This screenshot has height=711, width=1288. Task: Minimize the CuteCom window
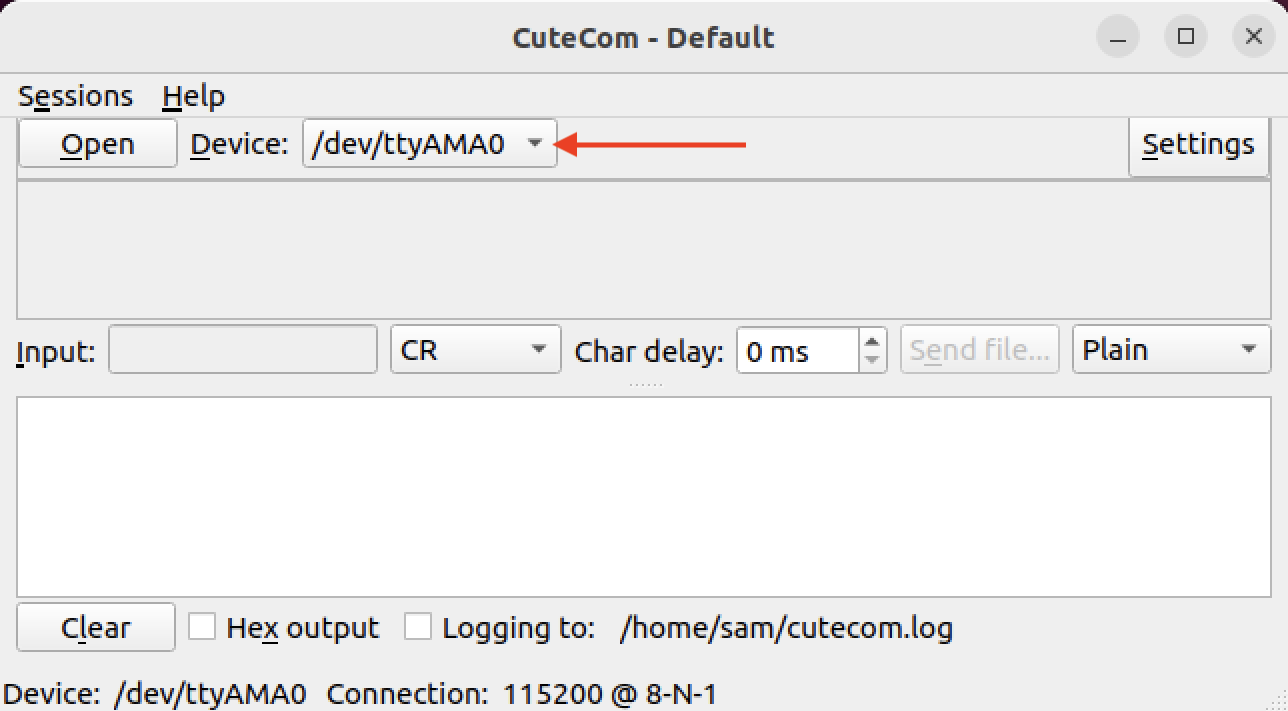pyautogui.click(x=1118, y=38)
